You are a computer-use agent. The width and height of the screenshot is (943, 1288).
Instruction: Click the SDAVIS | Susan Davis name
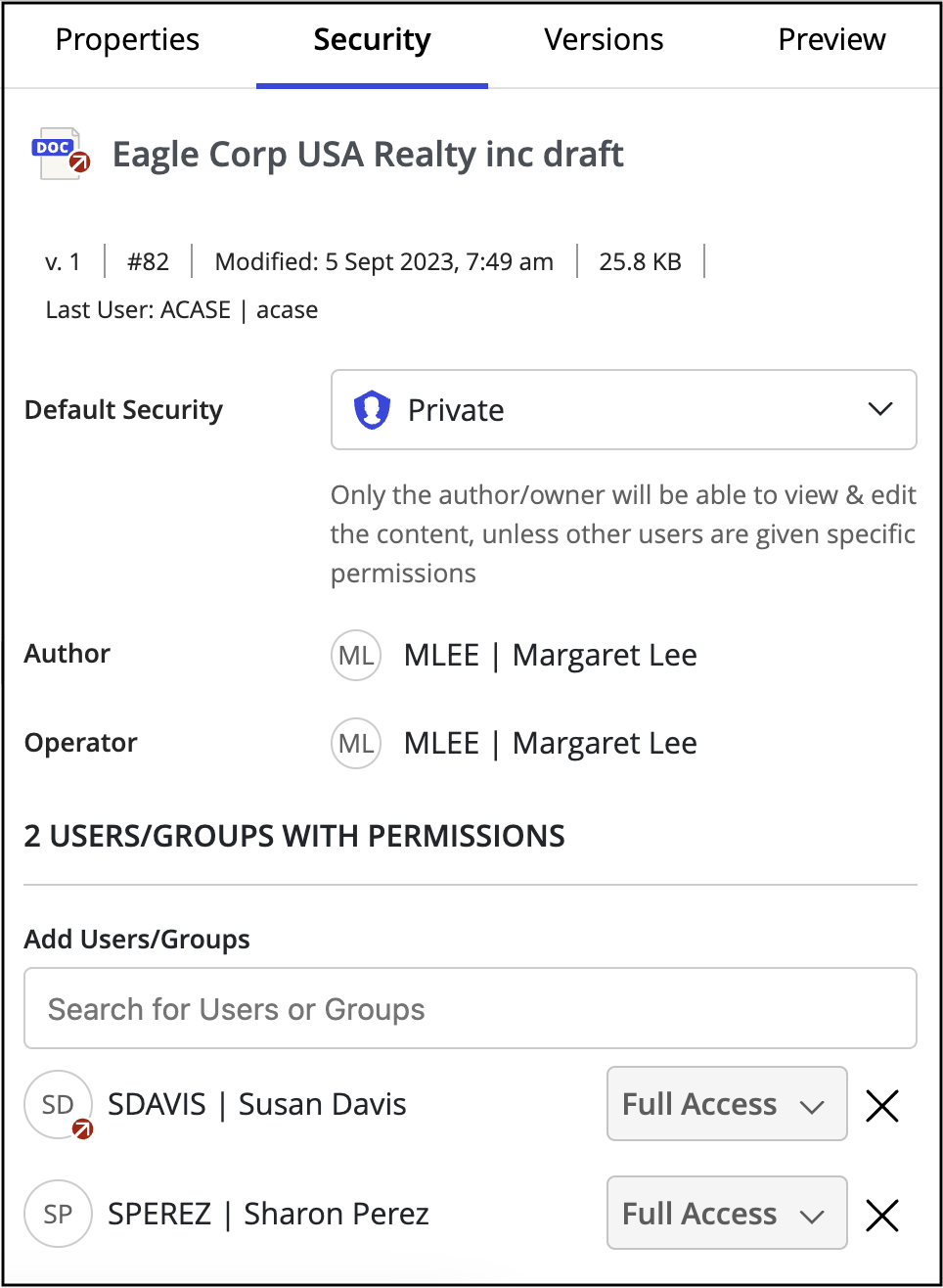[257, 1104]
